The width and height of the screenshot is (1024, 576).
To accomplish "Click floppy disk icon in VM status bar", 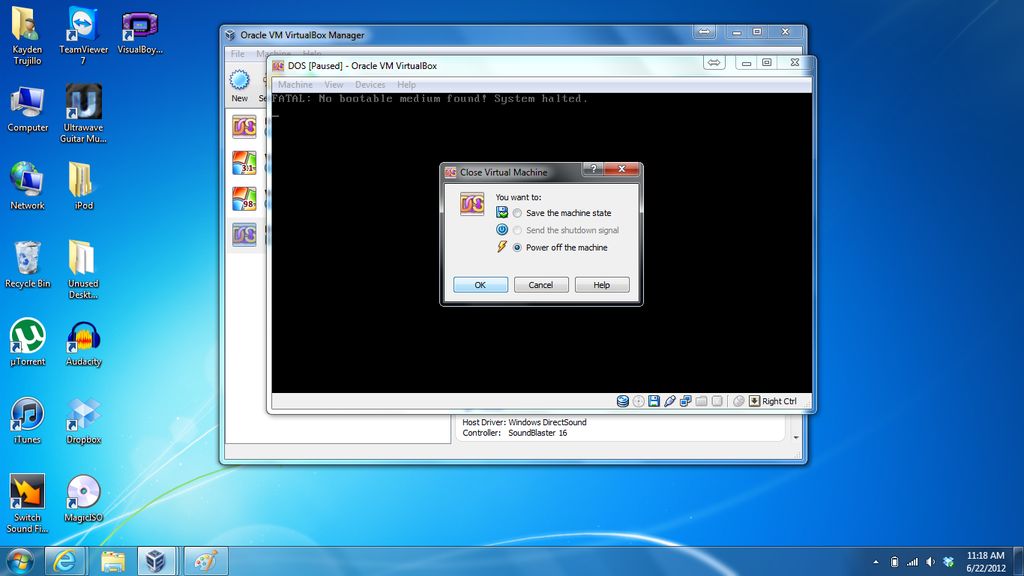I will (654, 401).
